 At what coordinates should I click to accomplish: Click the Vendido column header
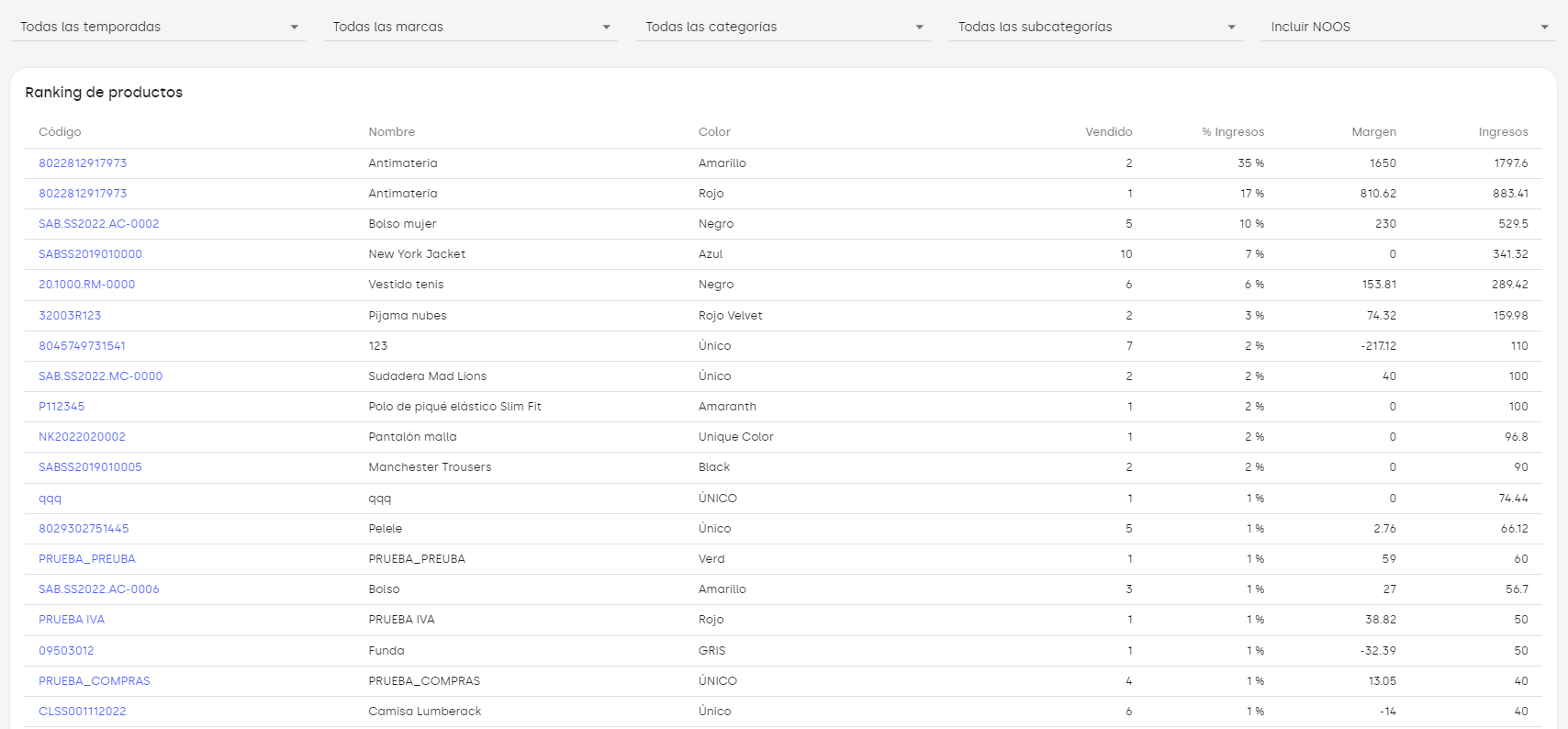(1109, 131)
